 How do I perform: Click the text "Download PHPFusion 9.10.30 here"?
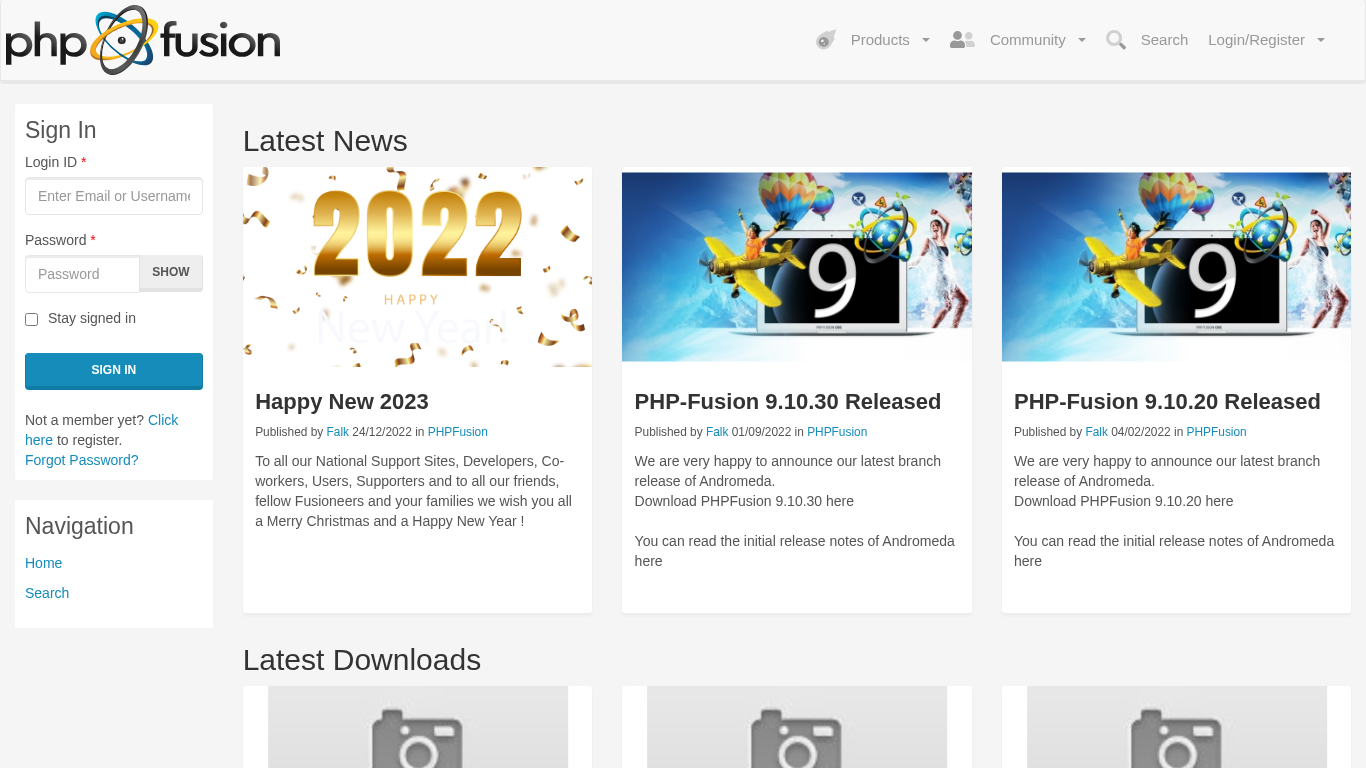744,501
